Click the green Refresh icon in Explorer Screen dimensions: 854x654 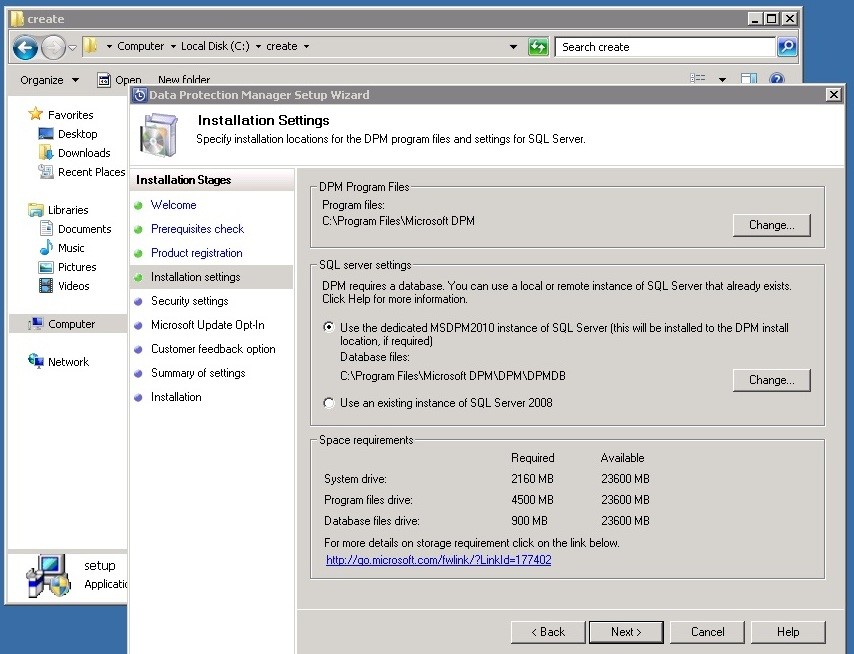538,47
